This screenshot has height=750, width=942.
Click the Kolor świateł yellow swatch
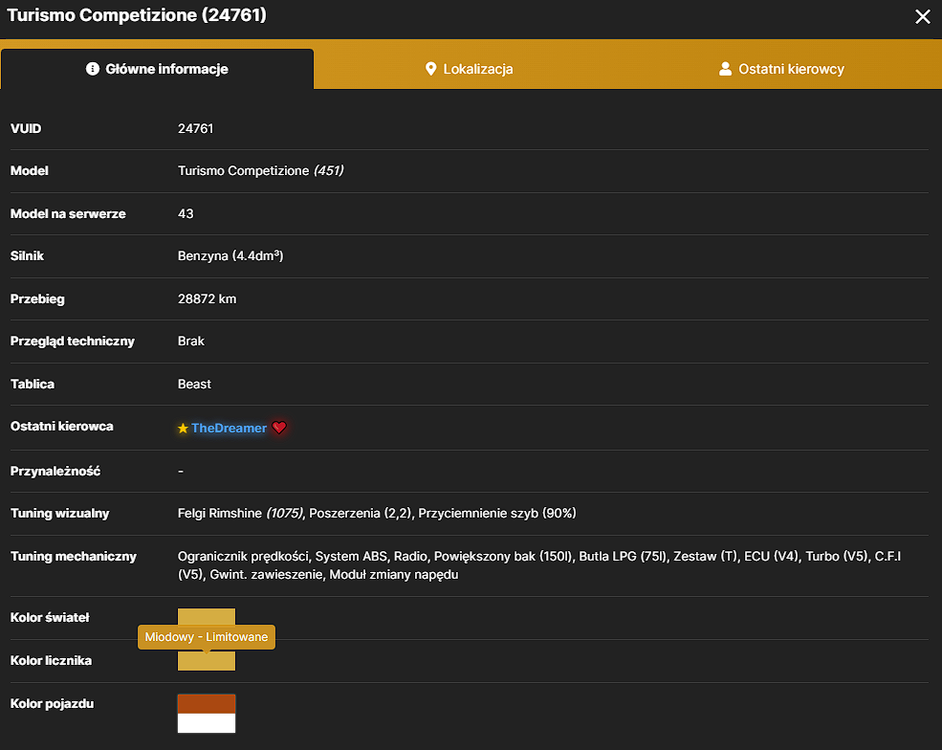click(x=206, y=617)
